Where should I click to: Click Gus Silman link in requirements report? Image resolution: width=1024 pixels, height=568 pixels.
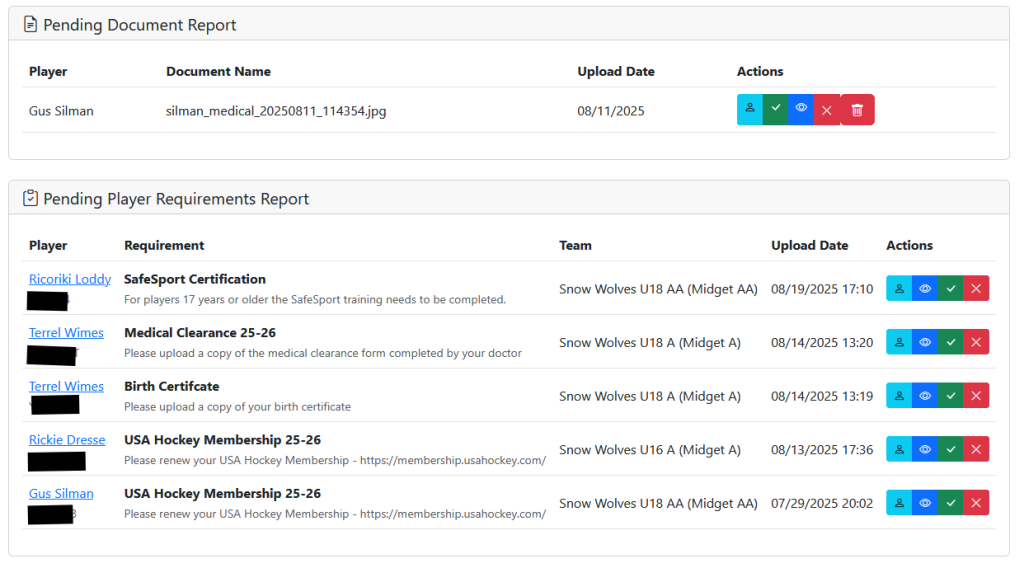point(61,493)
